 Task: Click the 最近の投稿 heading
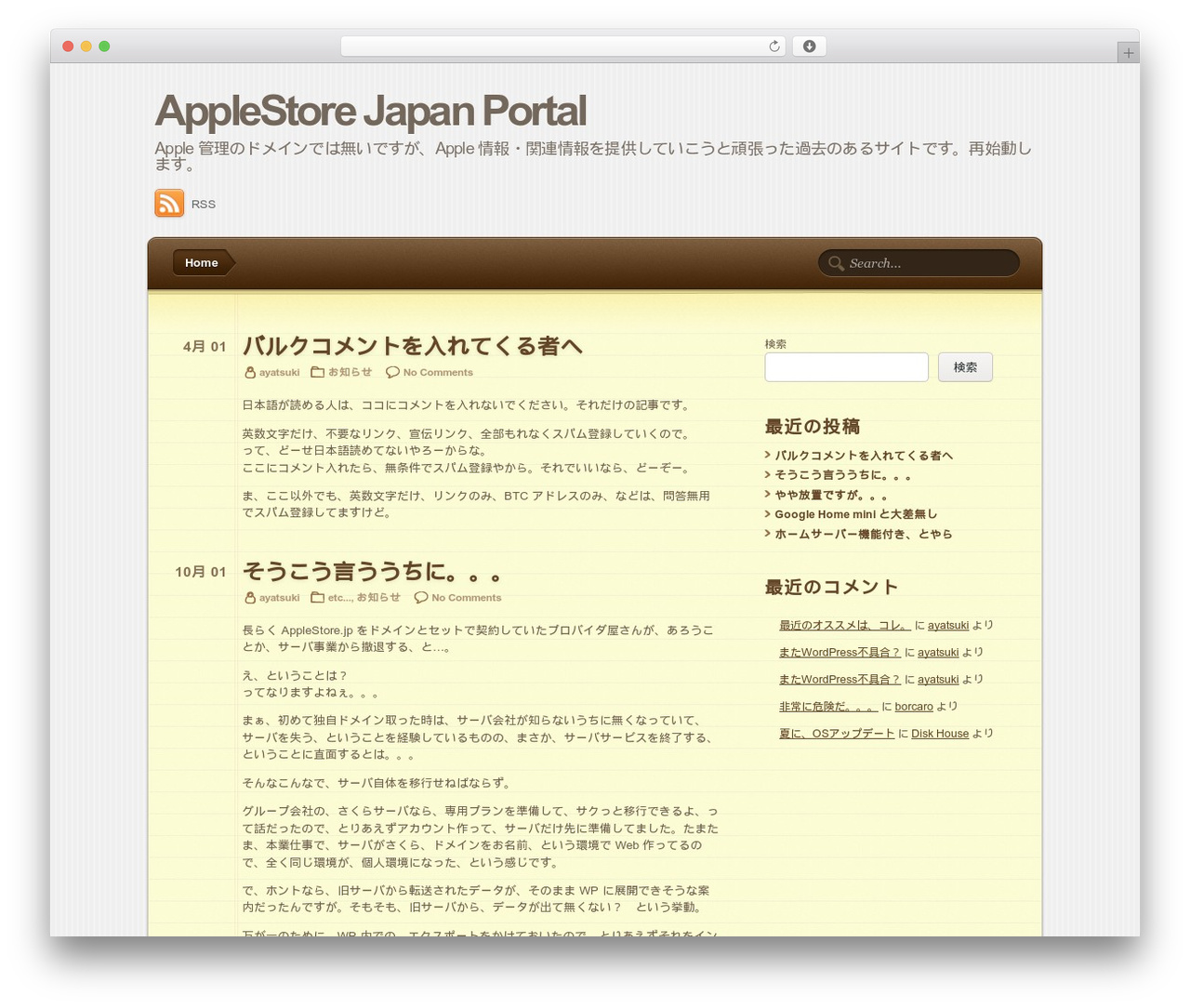coord(813,427)
